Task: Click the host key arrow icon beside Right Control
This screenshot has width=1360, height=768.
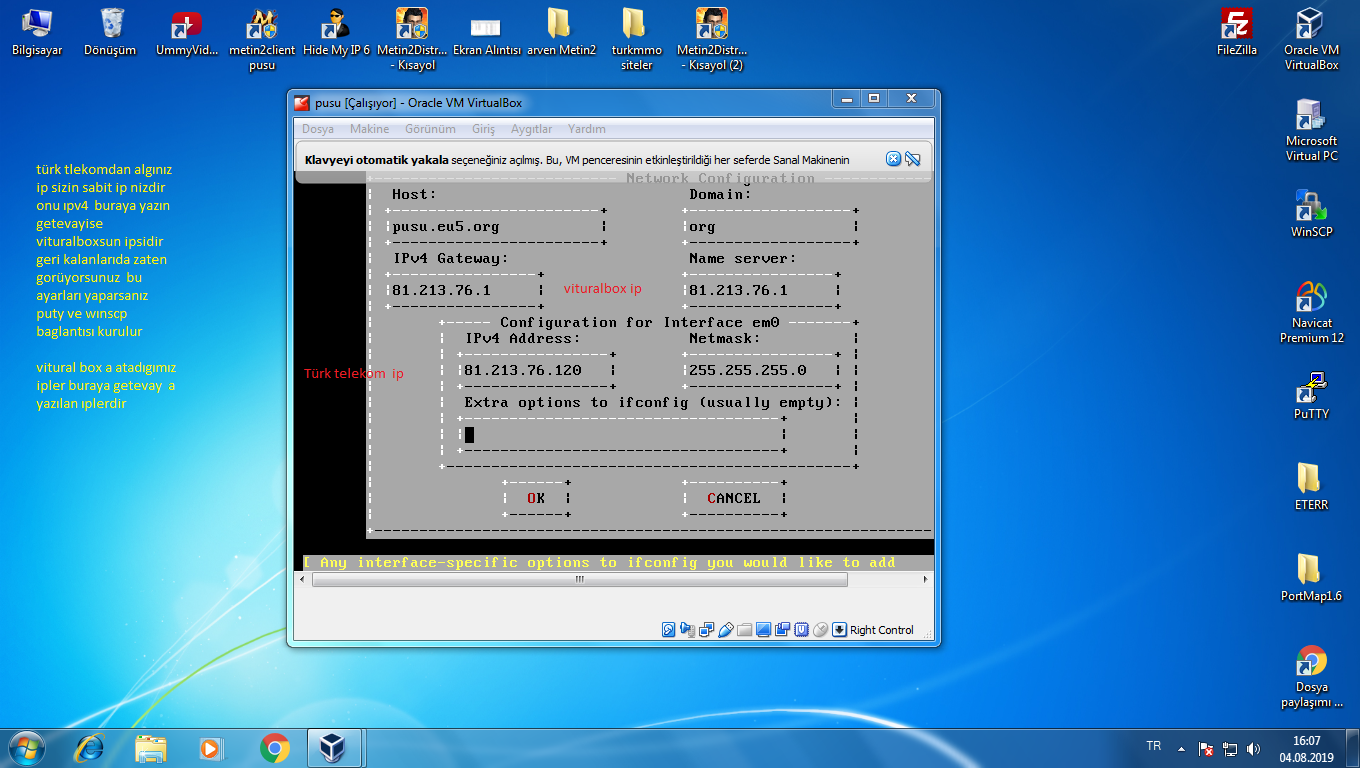Action: 840,629
